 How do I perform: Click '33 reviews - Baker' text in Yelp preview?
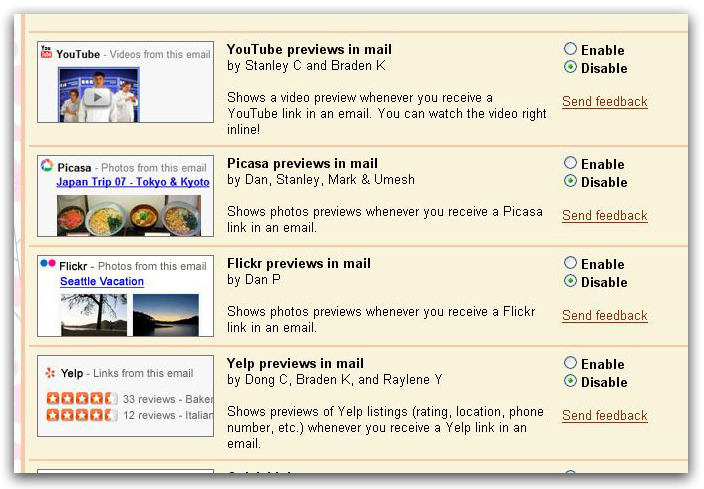[x=168, y=399]
